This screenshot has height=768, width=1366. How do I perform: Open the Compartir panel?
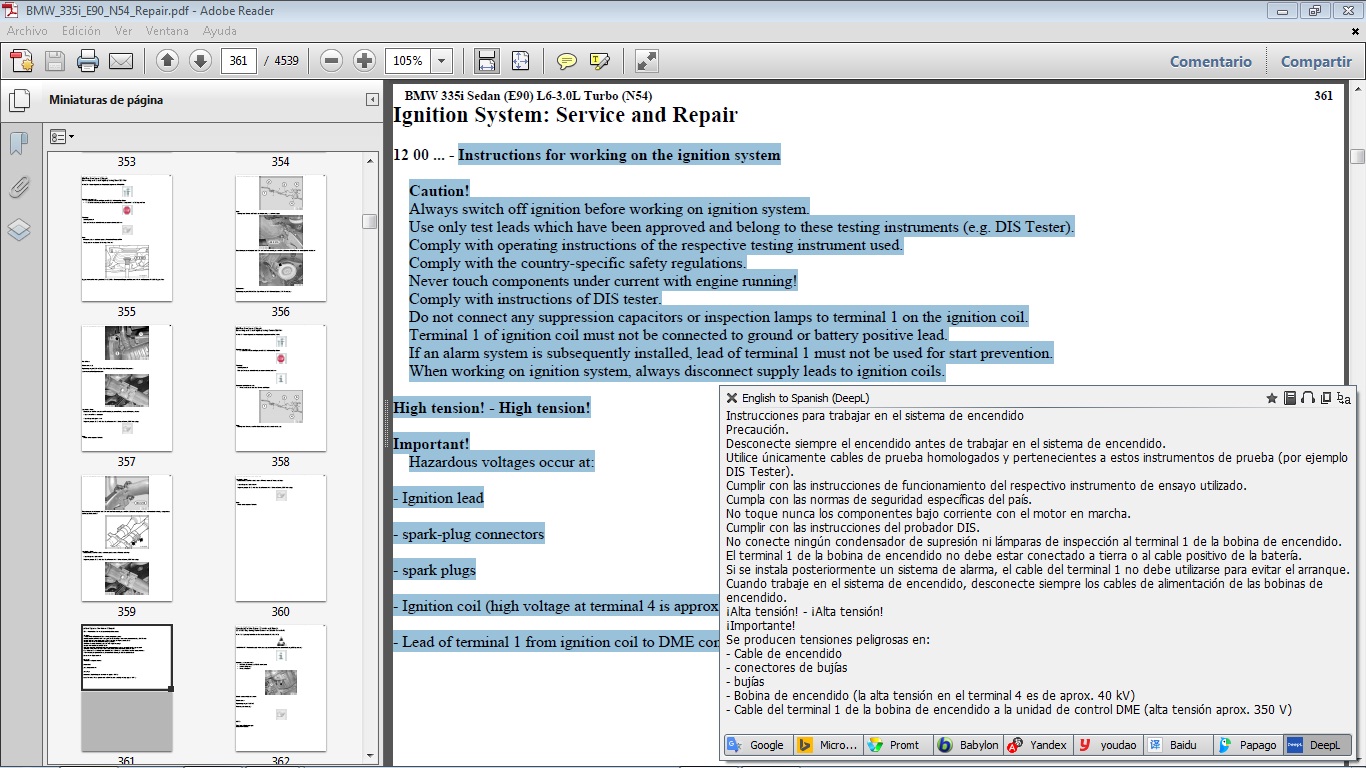pos(1316,61)
